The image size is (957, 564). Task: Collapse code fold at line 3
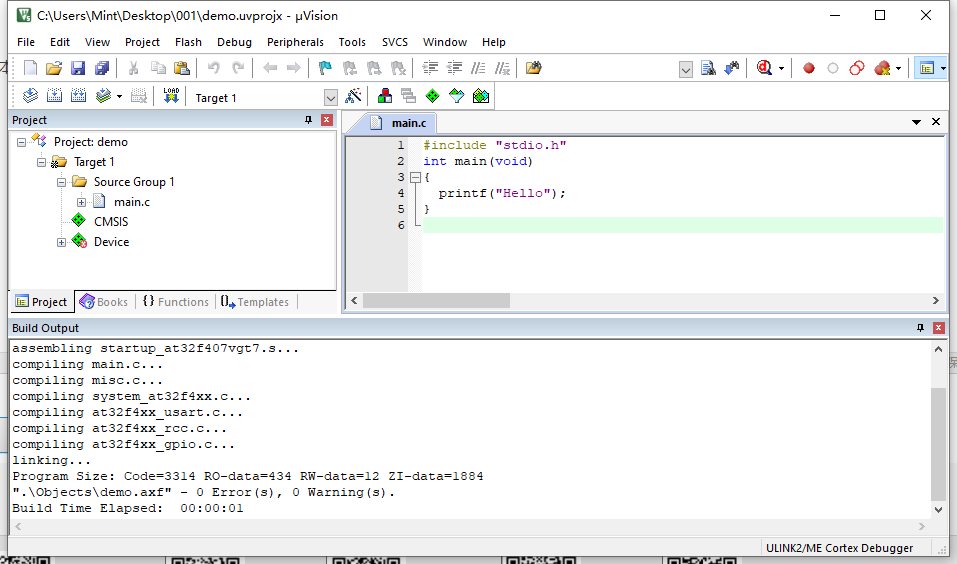tap(416, 178)
